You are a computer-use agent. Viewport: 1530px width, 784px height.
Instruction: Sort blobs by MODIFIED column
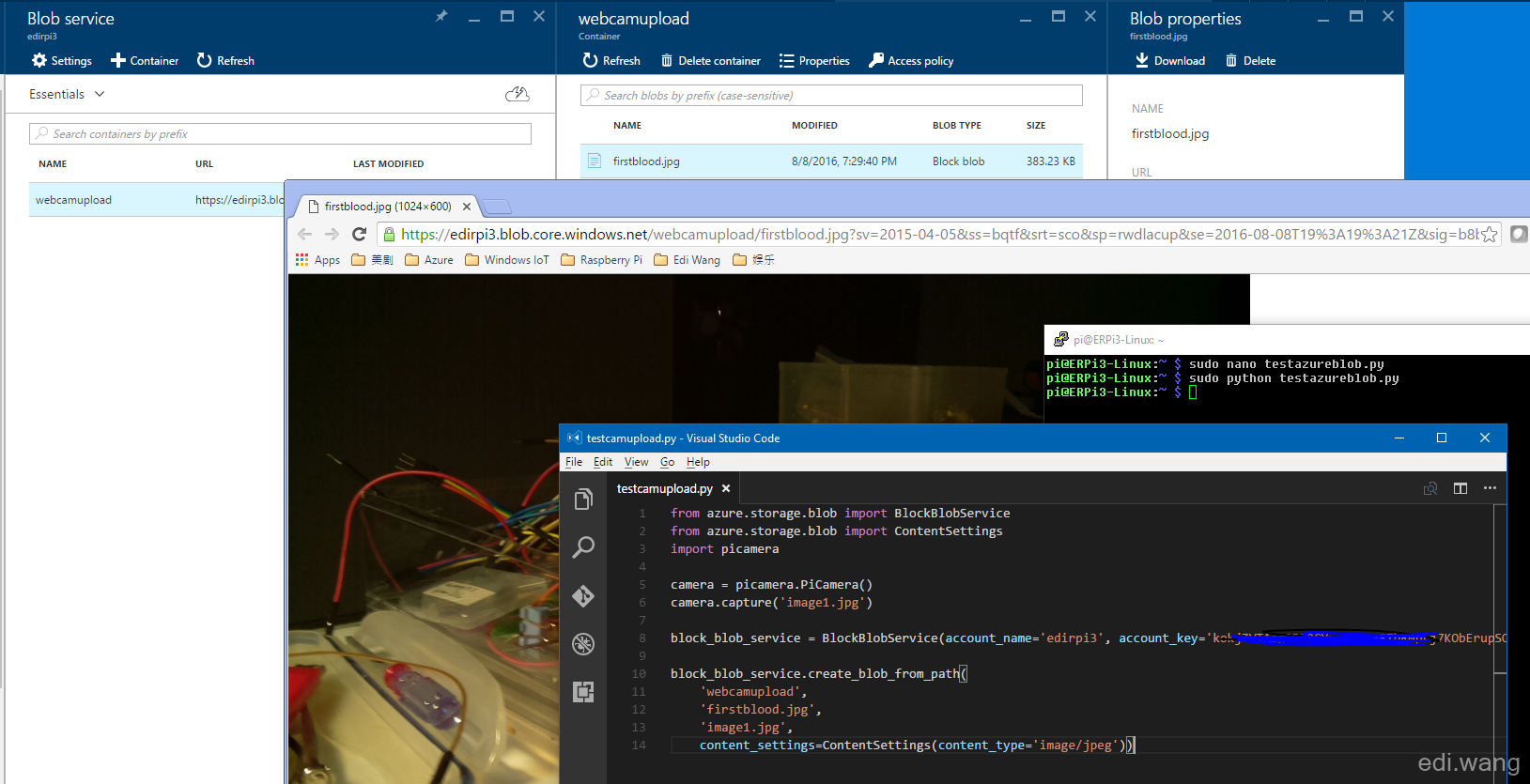[814, 126]
